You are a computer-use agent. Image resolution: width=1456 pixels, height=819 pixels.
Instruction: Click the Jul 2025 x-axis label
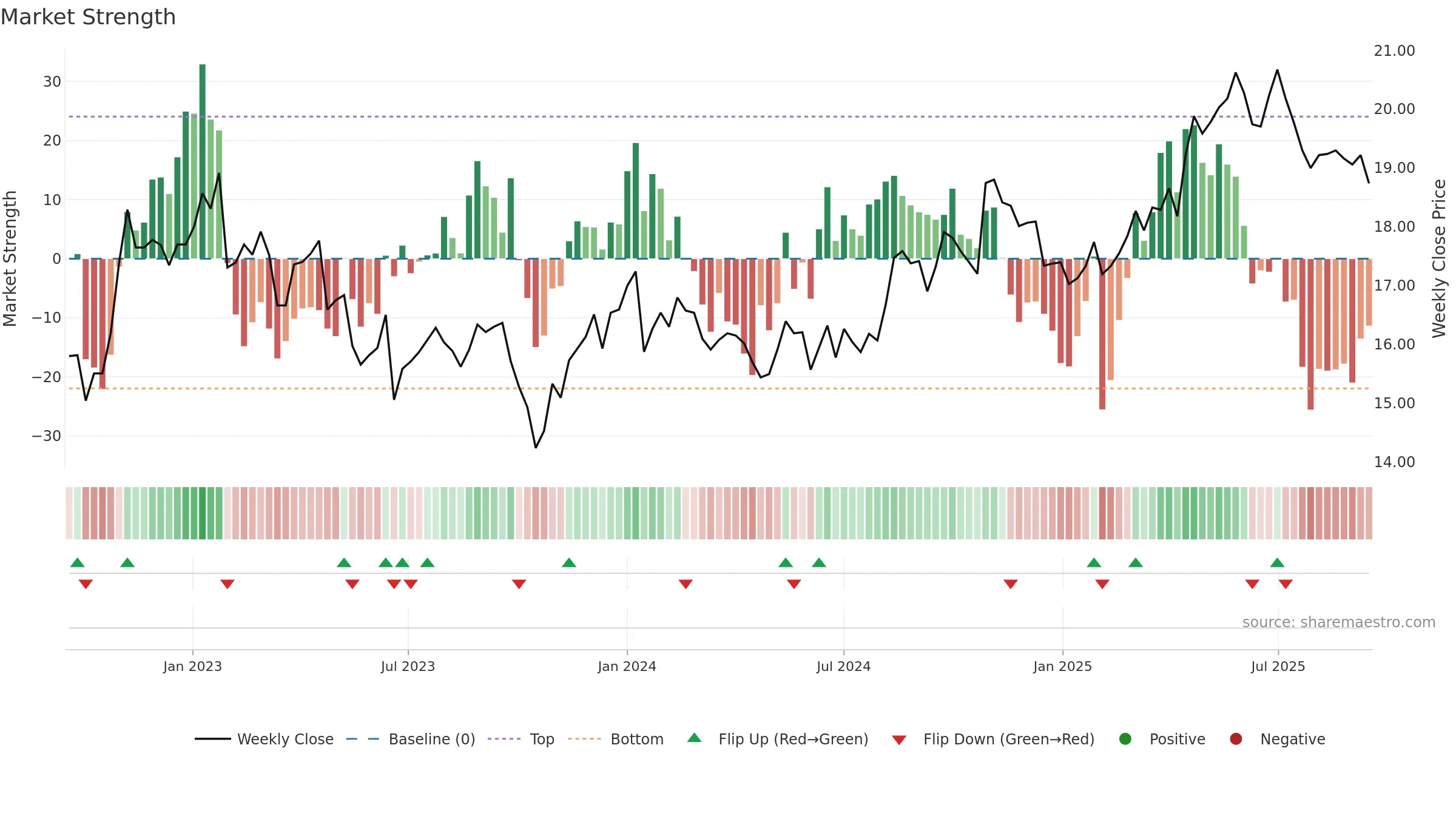[1278, 667]
